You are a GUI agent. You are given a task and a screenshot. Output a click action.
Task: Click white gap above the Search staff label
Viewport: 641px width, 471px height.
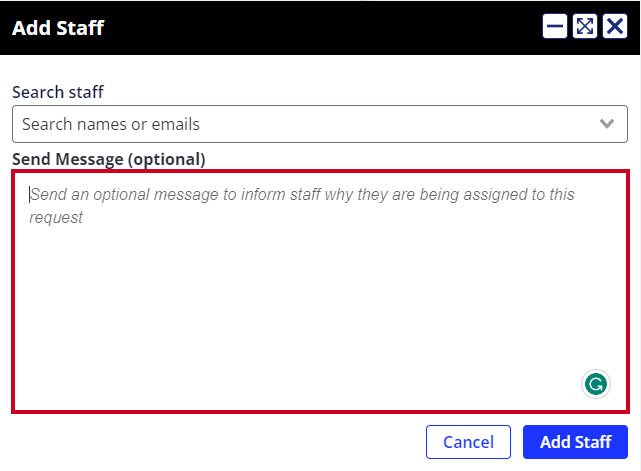(x=319, y=69)
